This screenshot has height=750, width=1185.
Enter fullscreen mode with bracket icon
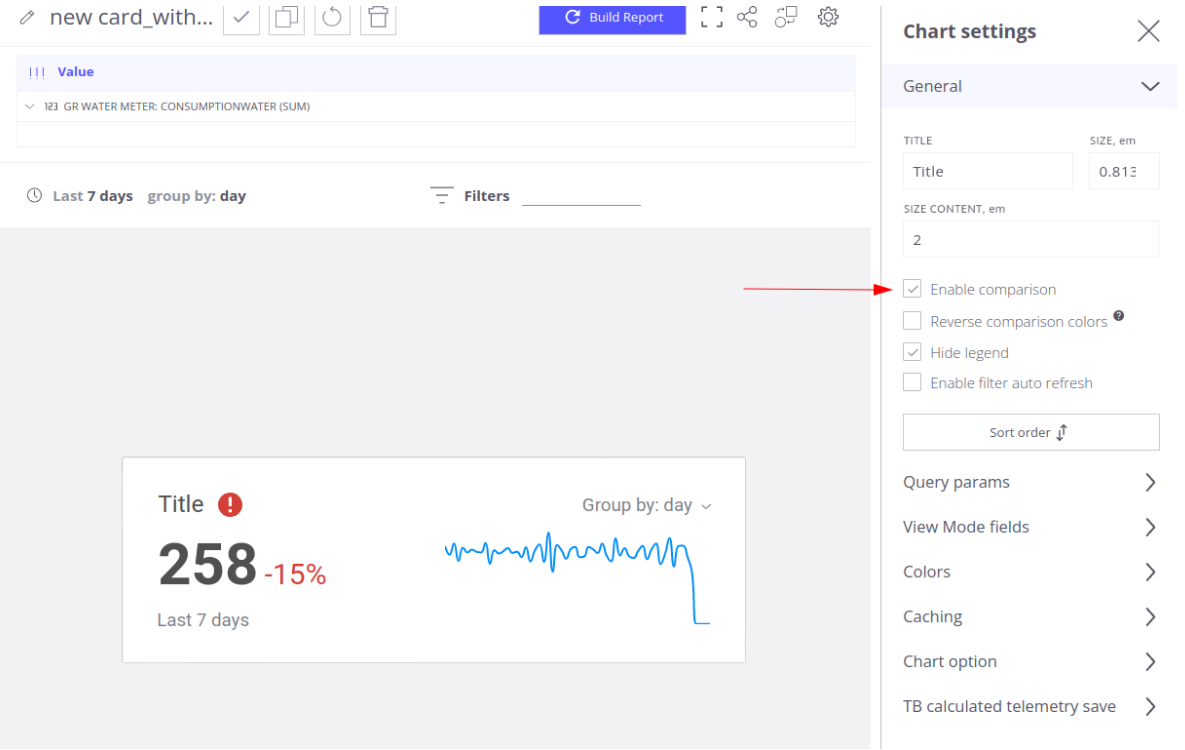pyautogui.click(x=711, y=17)
